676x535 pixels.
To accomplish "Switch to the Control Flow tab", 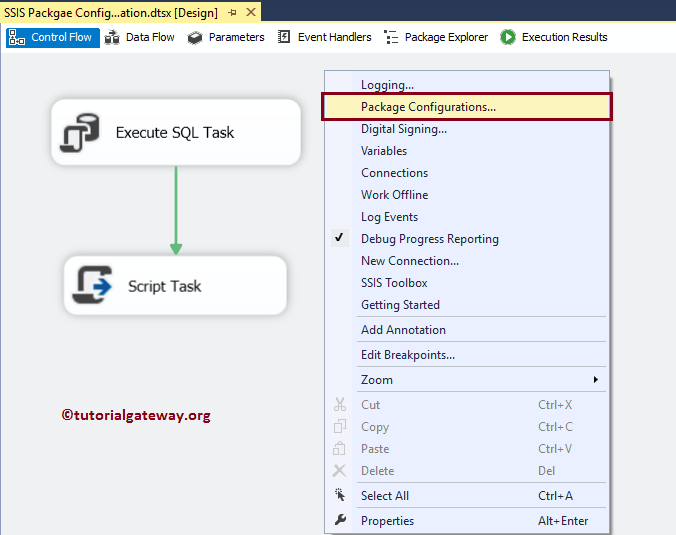I will (x=53, y=38).
